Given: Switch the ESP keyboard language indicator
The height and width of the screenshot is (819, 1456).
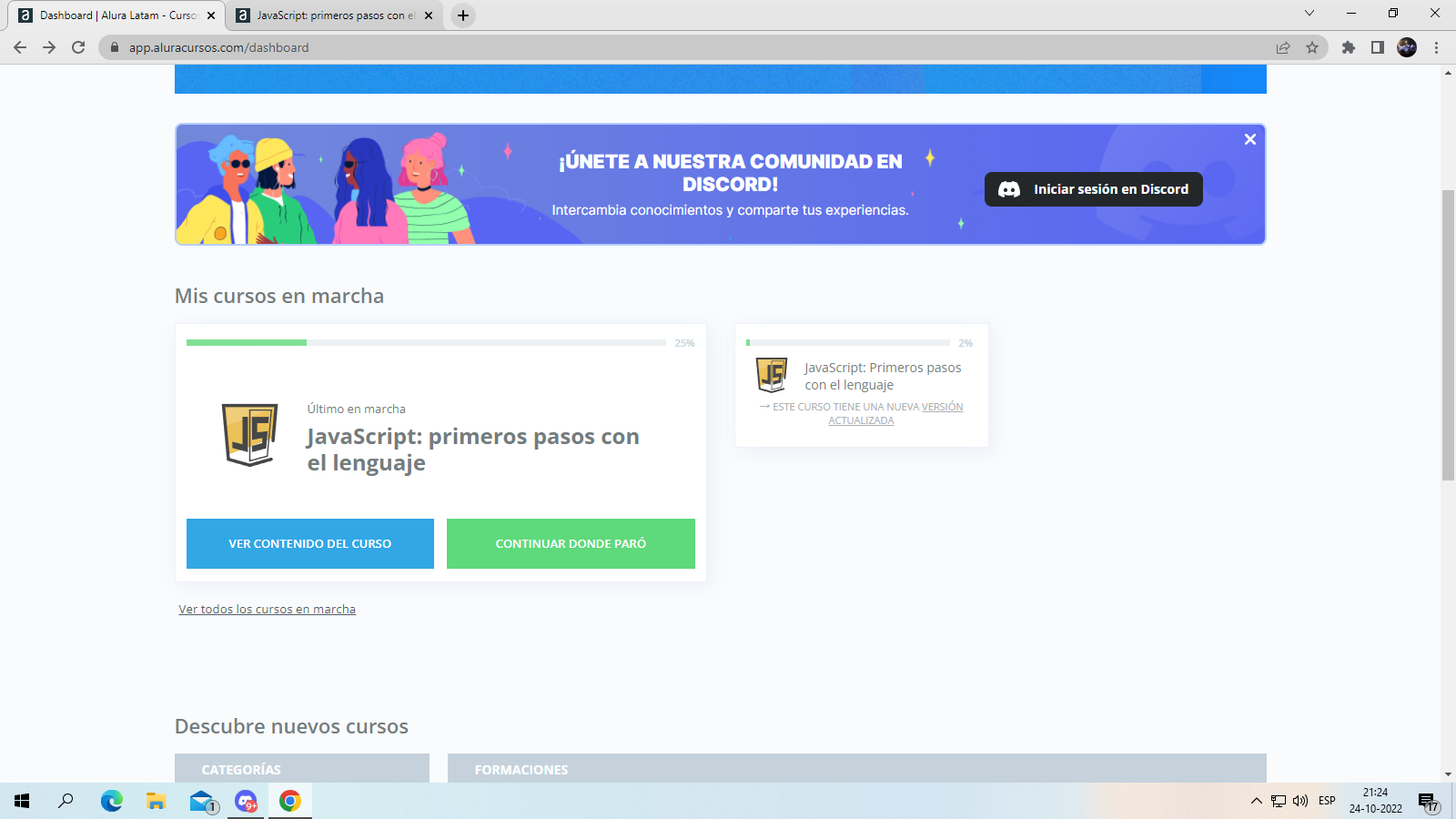Looking at the screenshot, I should (x=1327, y=801).
